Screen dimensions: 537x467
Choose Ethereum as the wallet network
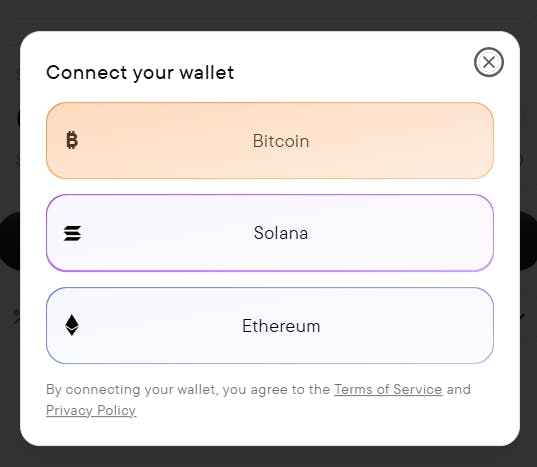[270, 325]
